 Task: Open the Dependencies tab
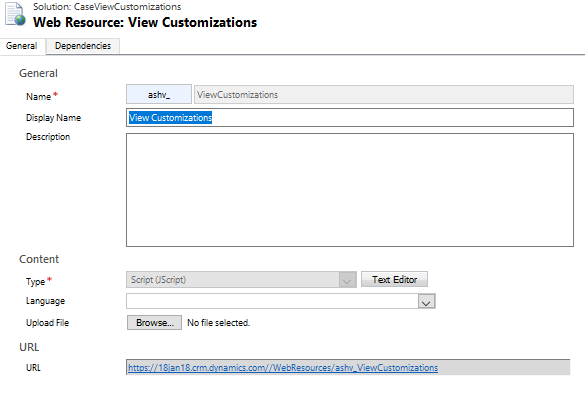pos(83,46)
